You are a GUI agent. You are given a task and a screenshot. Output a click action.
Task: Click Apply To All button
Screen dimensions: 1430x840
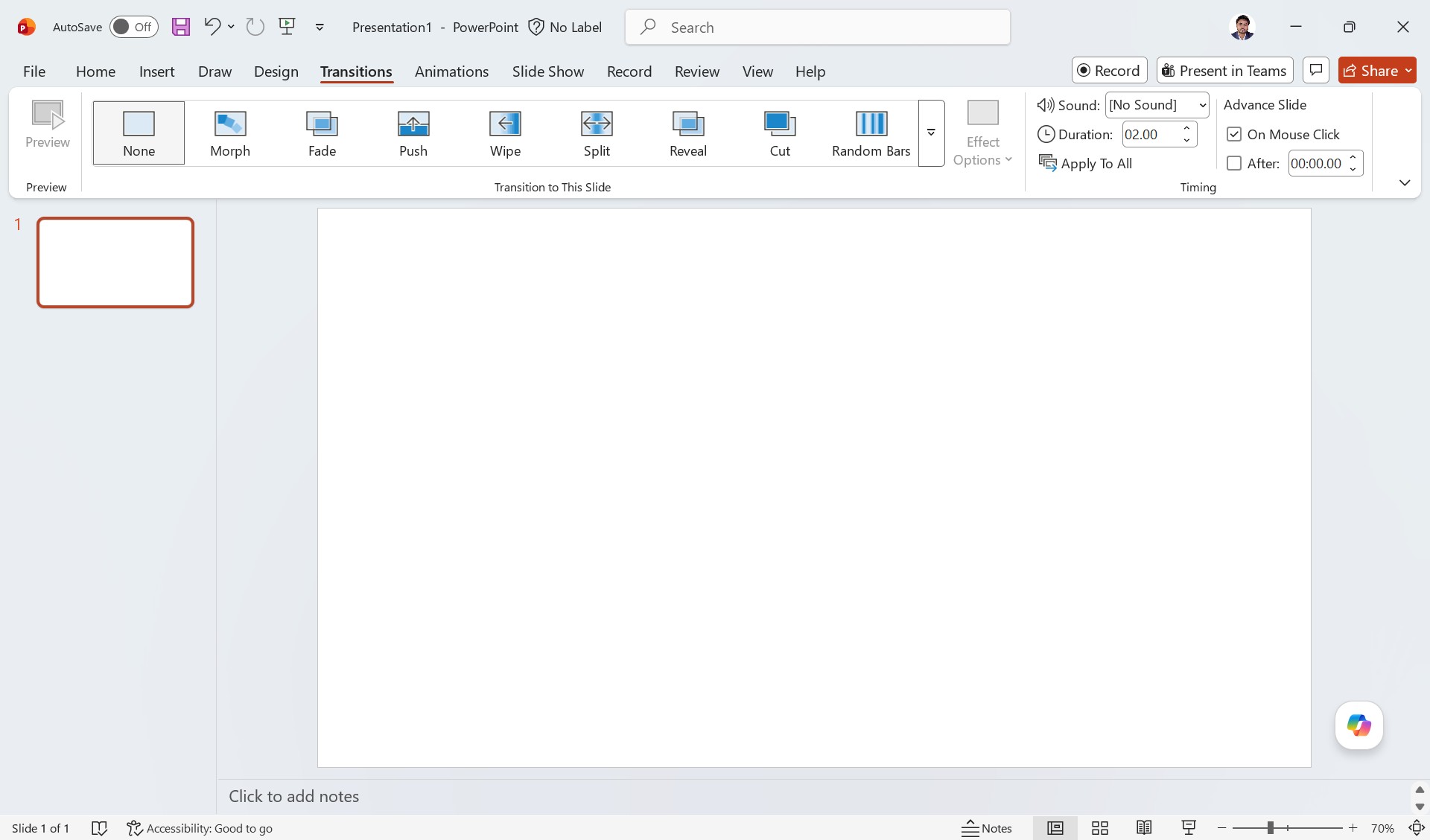pyautogui.click(x=1085, y=163)
